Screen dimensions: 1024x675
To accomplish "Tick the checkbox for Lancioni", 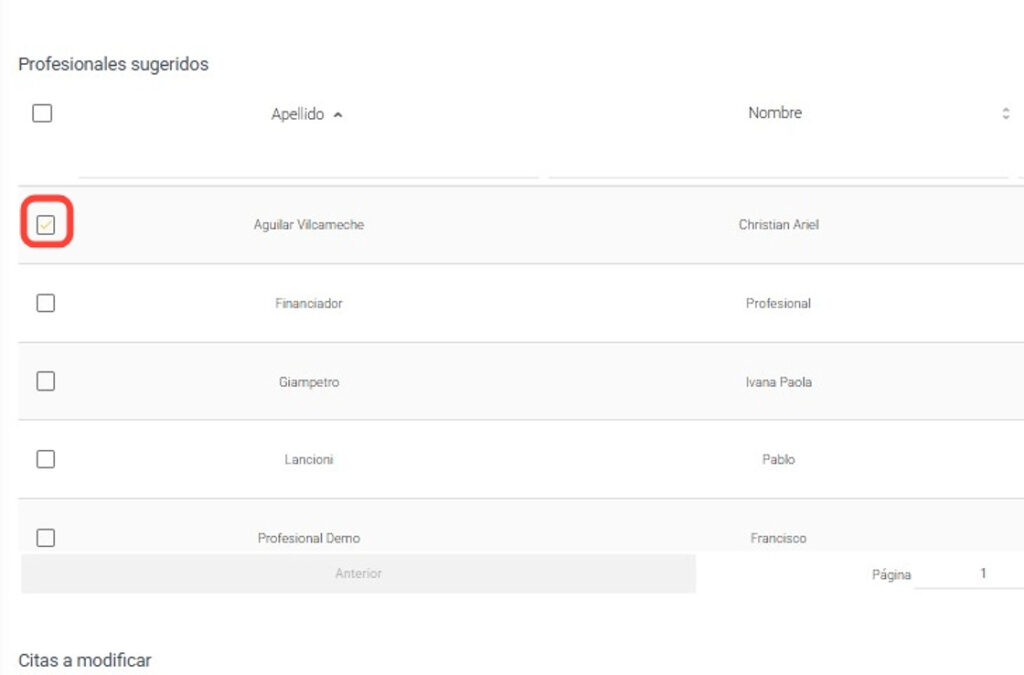I will coord(45,459).
